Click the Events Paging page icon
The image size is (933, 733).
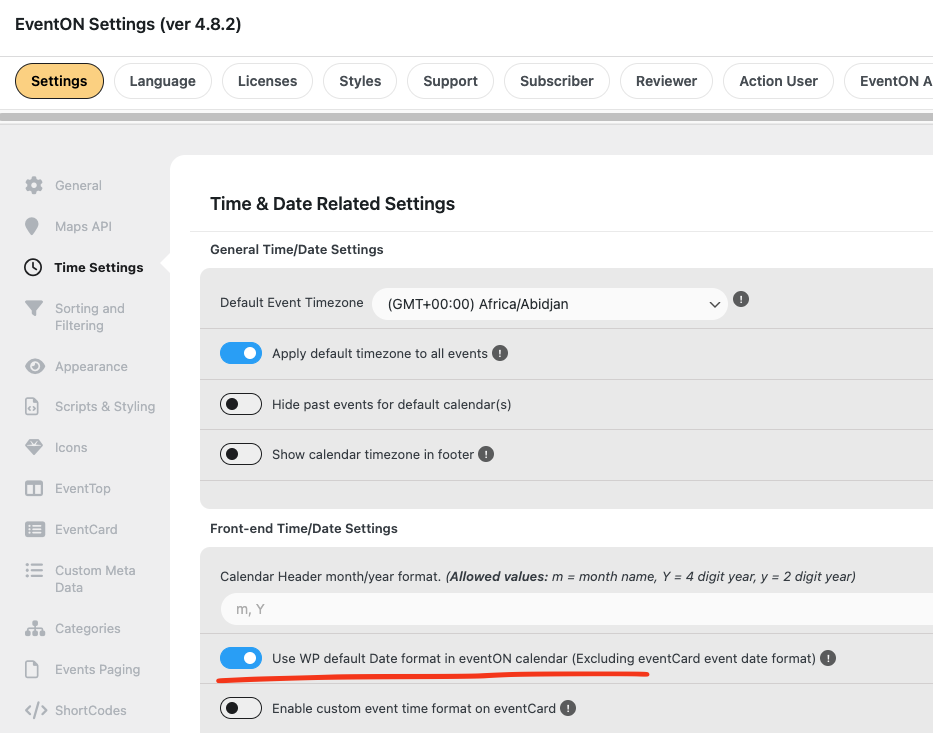click(32, 669)
